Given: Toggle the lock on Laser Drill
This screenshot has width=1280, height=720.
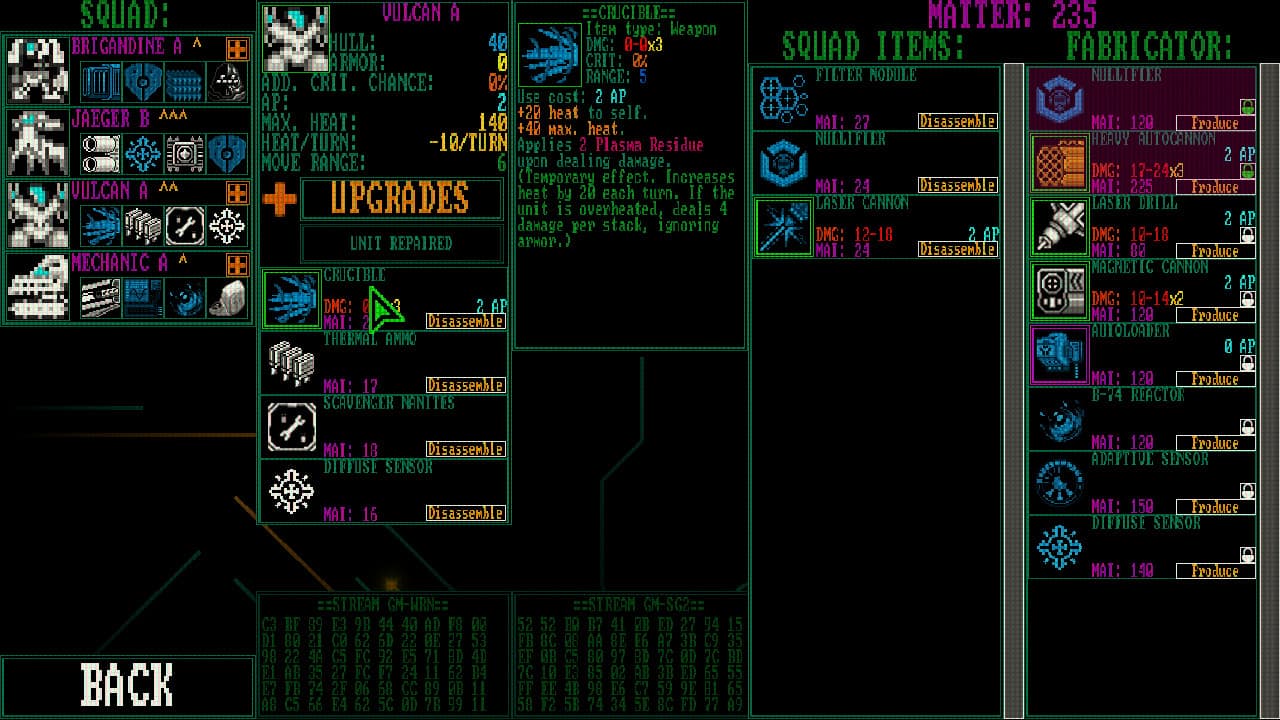Looking at the screenshot, I should [x=1247, y=235].
